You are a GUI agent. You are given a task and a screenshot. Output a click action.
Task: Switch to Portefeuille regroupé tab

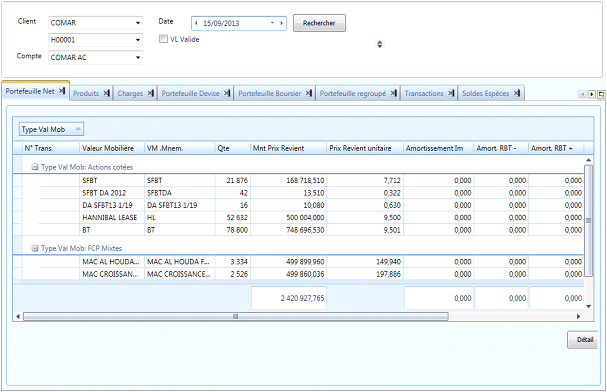353,93
